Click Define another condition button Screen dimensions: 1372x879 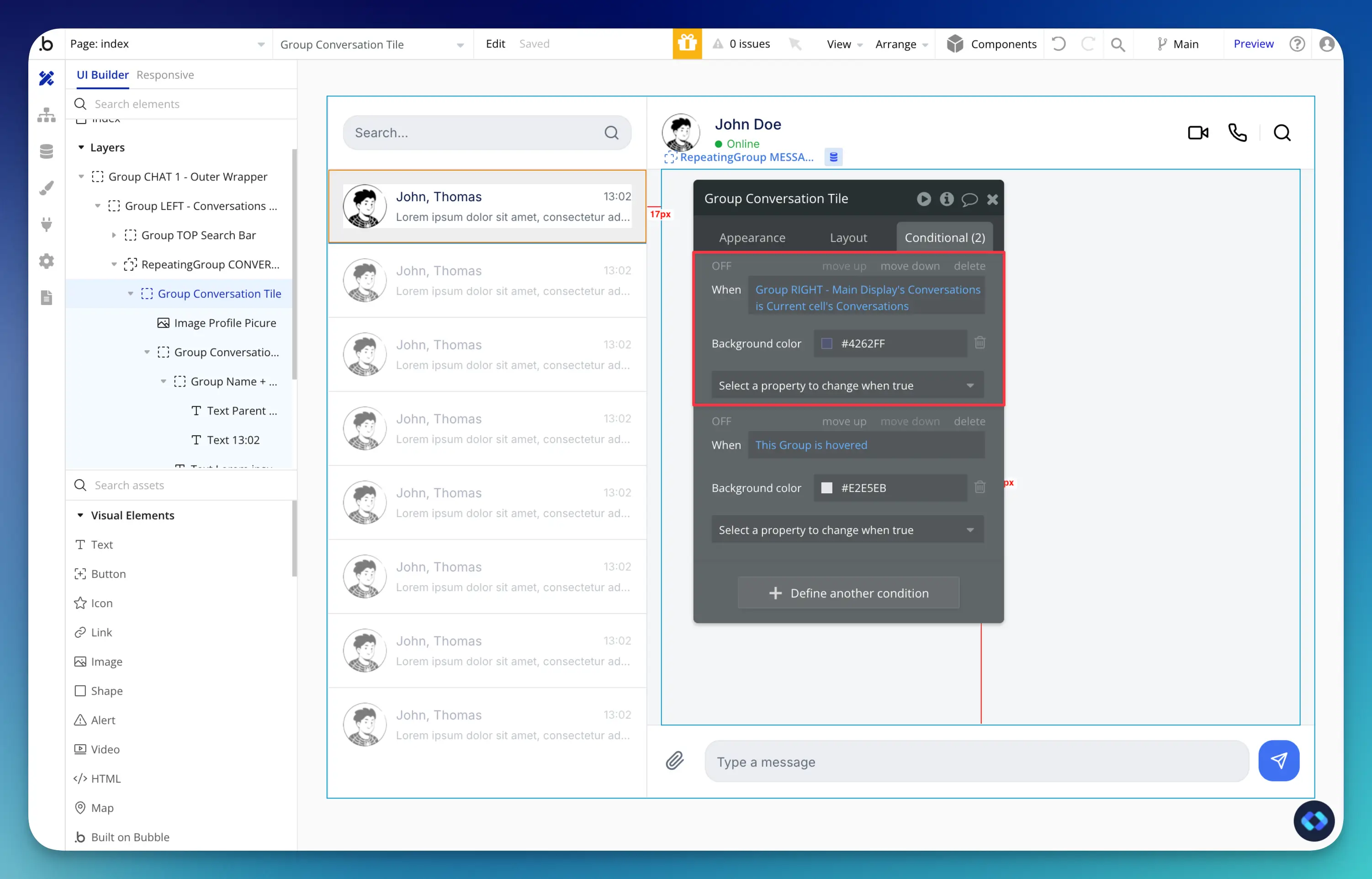pyautogui.click(x=848, y=593)
